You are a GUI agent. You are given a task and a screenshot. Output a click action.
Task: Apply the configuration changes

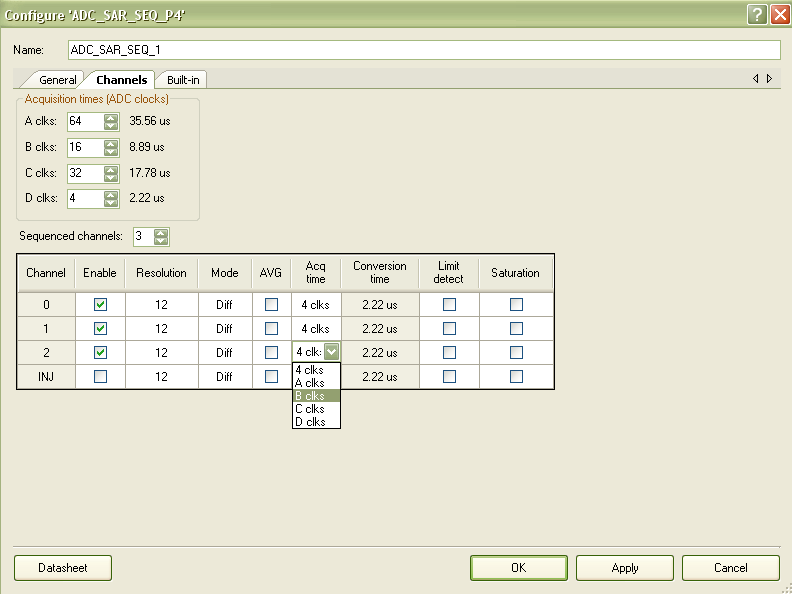[x=625, y=568]
